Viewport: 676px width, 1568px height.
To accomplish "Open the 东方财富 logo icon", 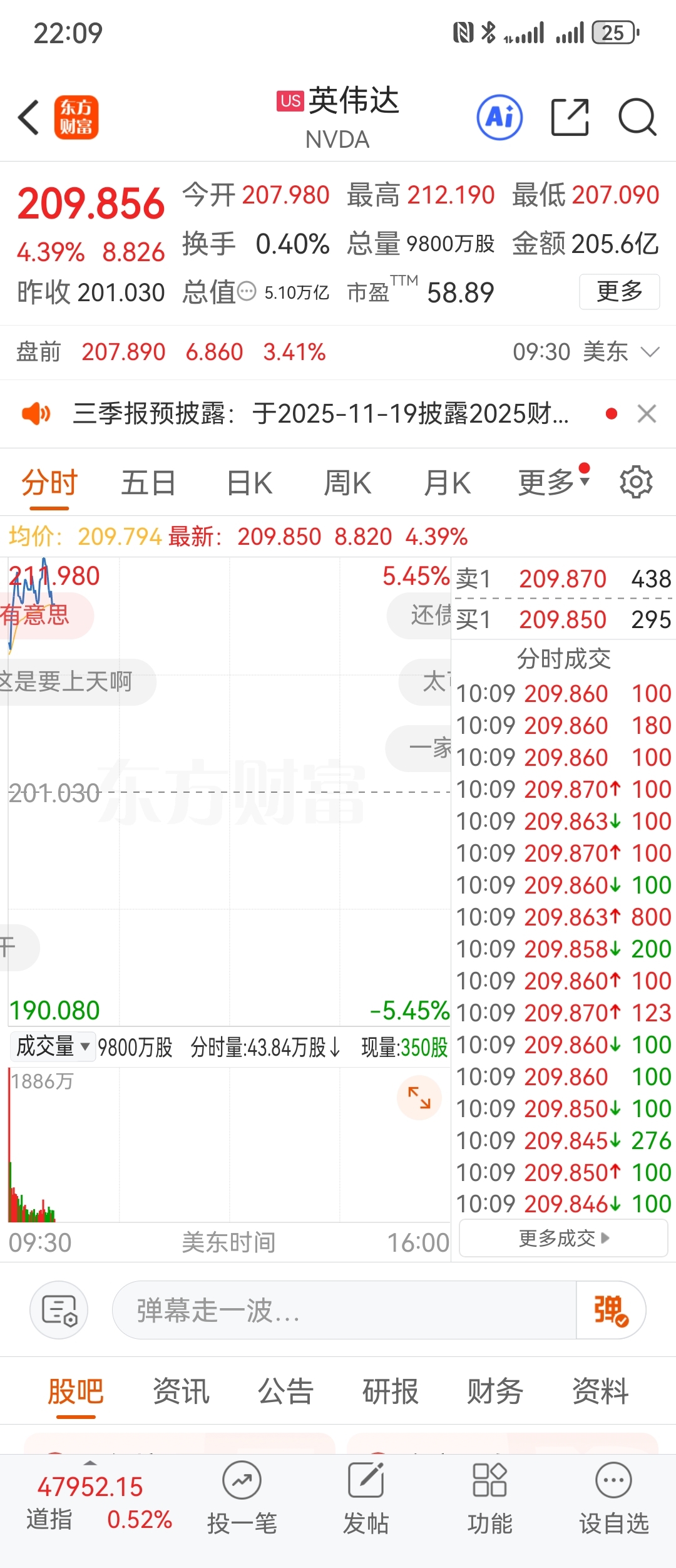I will (x=76, y=117).
